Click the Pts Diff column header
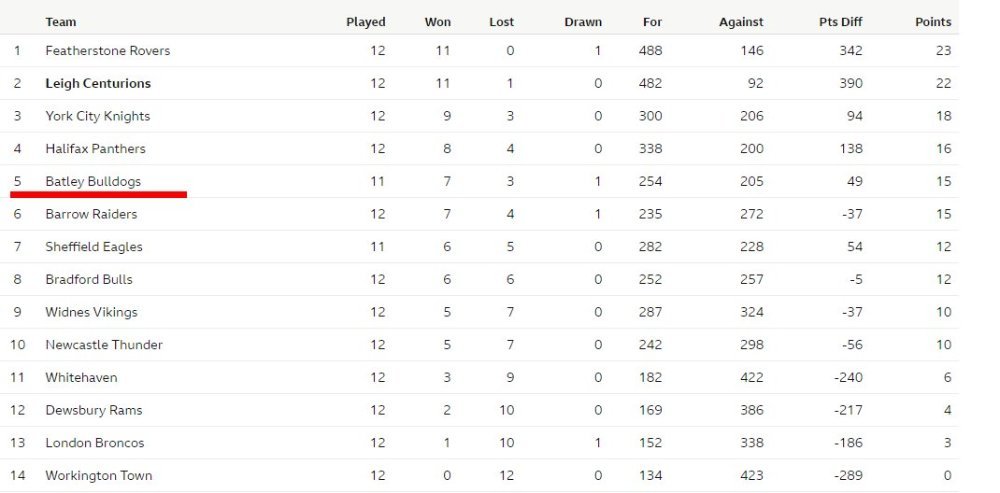This screenshot has height=493, width=1000. [x=841, y=22]
